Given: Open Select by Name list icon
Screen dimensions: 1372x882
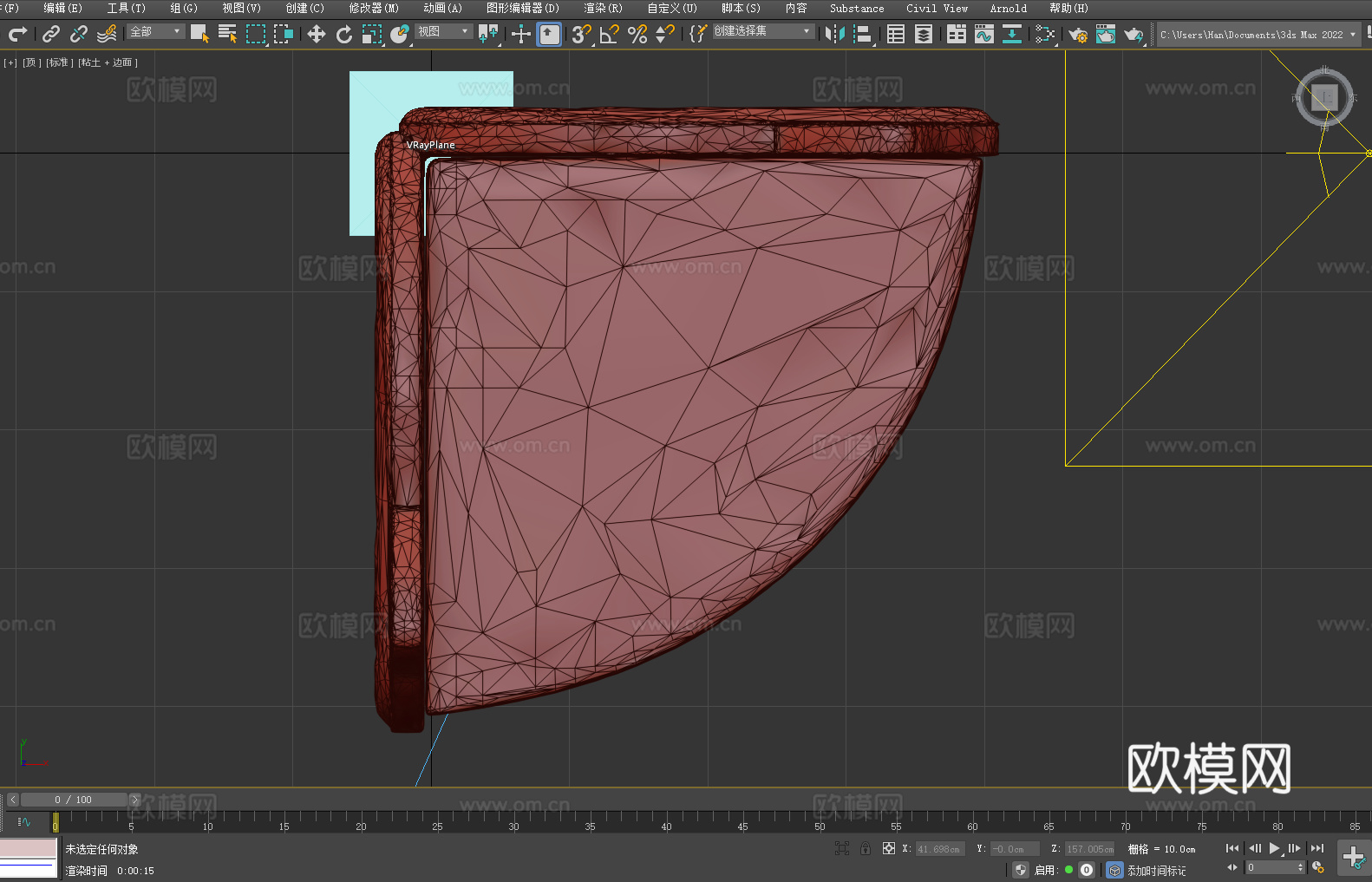Looking at the screenshot, I should point(227,34).
